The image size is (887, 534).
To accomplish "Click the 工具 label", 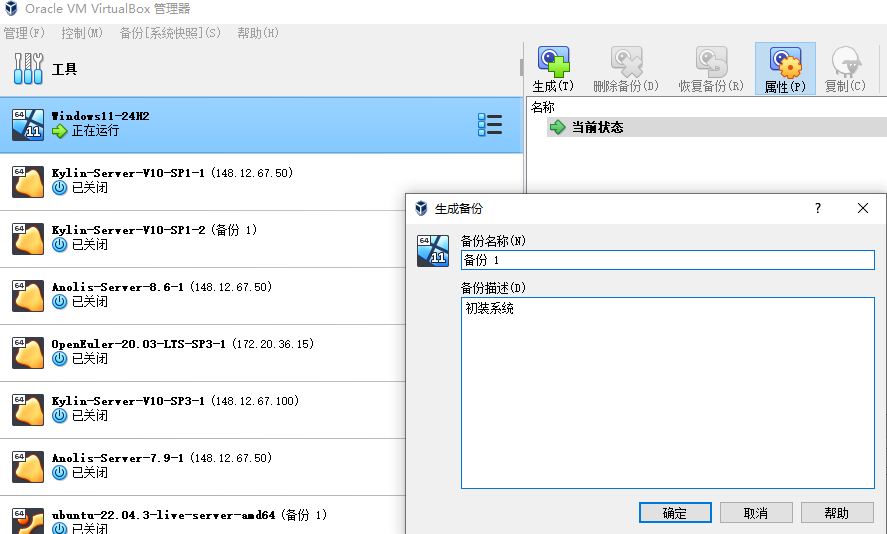I will coord(64,69).
